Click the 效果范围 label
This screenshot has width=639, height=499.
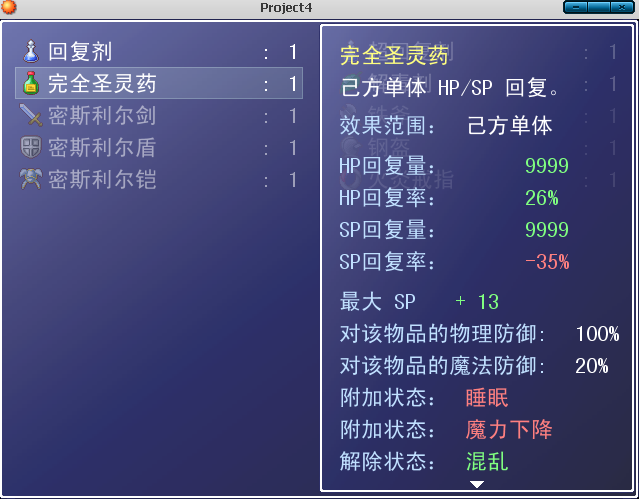pyautogui.click(x=387, y=125)
